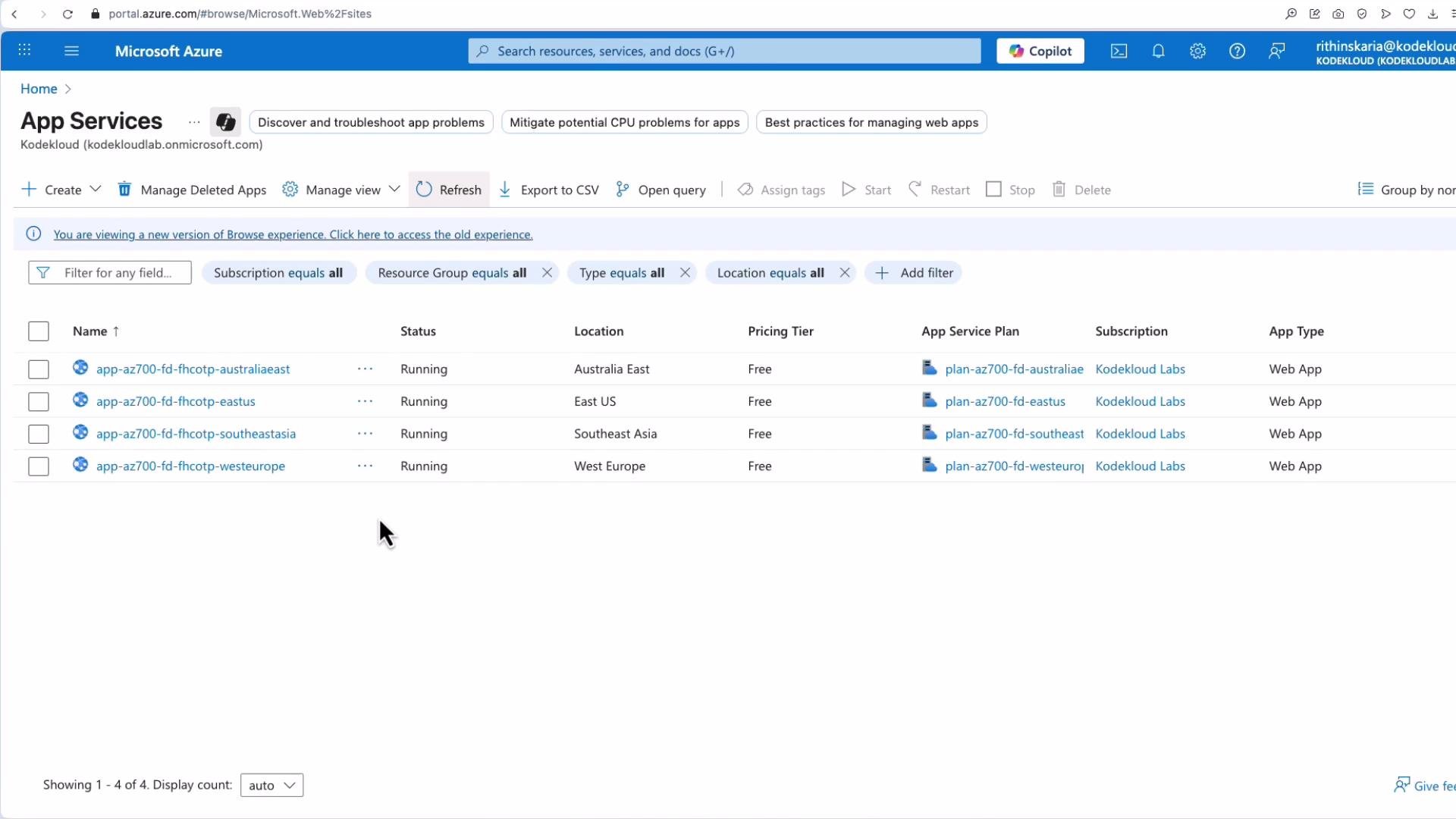Open the ellipsis menu beside App Services title
The width and height of the screenshot is (1456, 819).
tap(194, 122)
